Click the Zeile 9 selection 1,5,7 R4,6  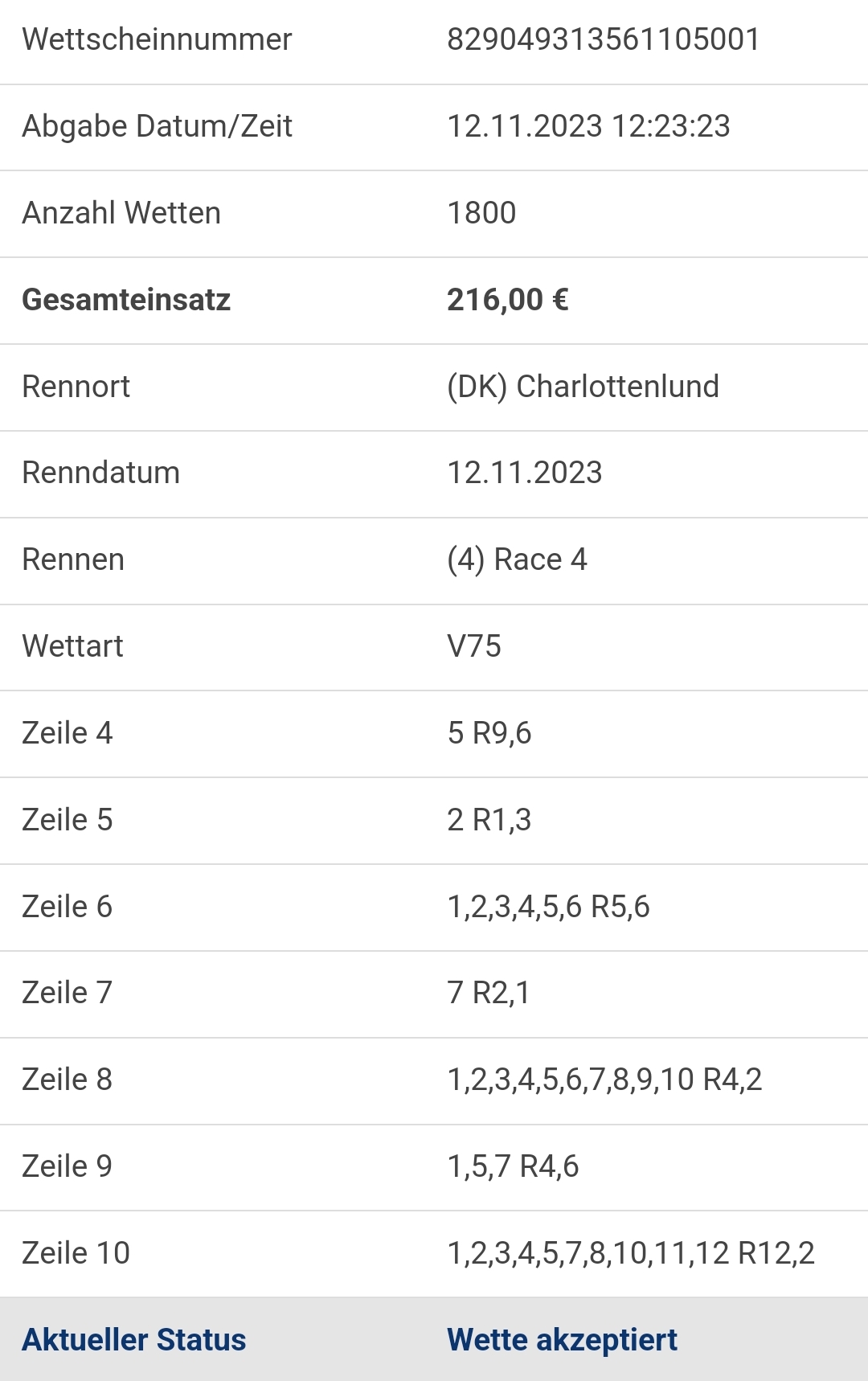pyautogui.click(x=513, y=1166)
